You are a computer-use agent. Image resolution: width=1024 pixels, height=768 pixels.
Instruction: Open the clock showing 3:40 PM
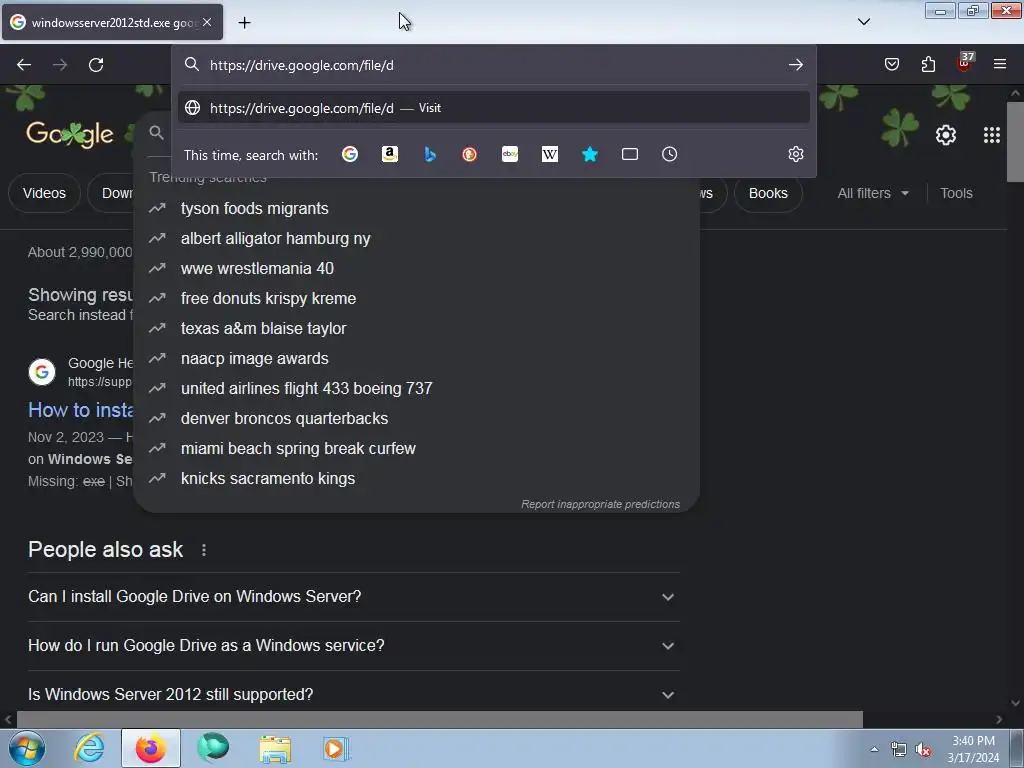tap(973, 749)
